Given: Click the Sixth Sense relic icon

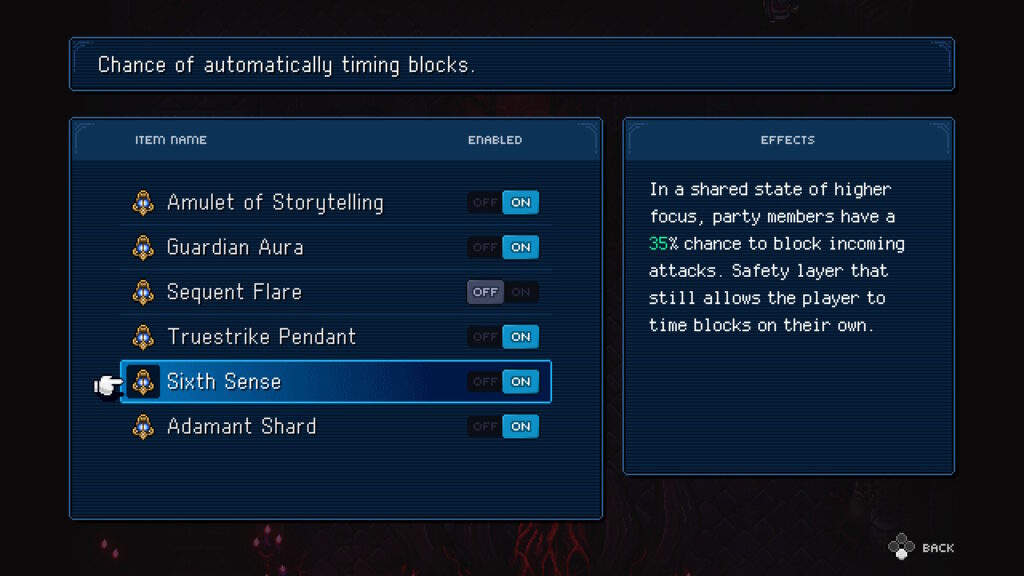Looking at the screenshot, I should (143, 381).
